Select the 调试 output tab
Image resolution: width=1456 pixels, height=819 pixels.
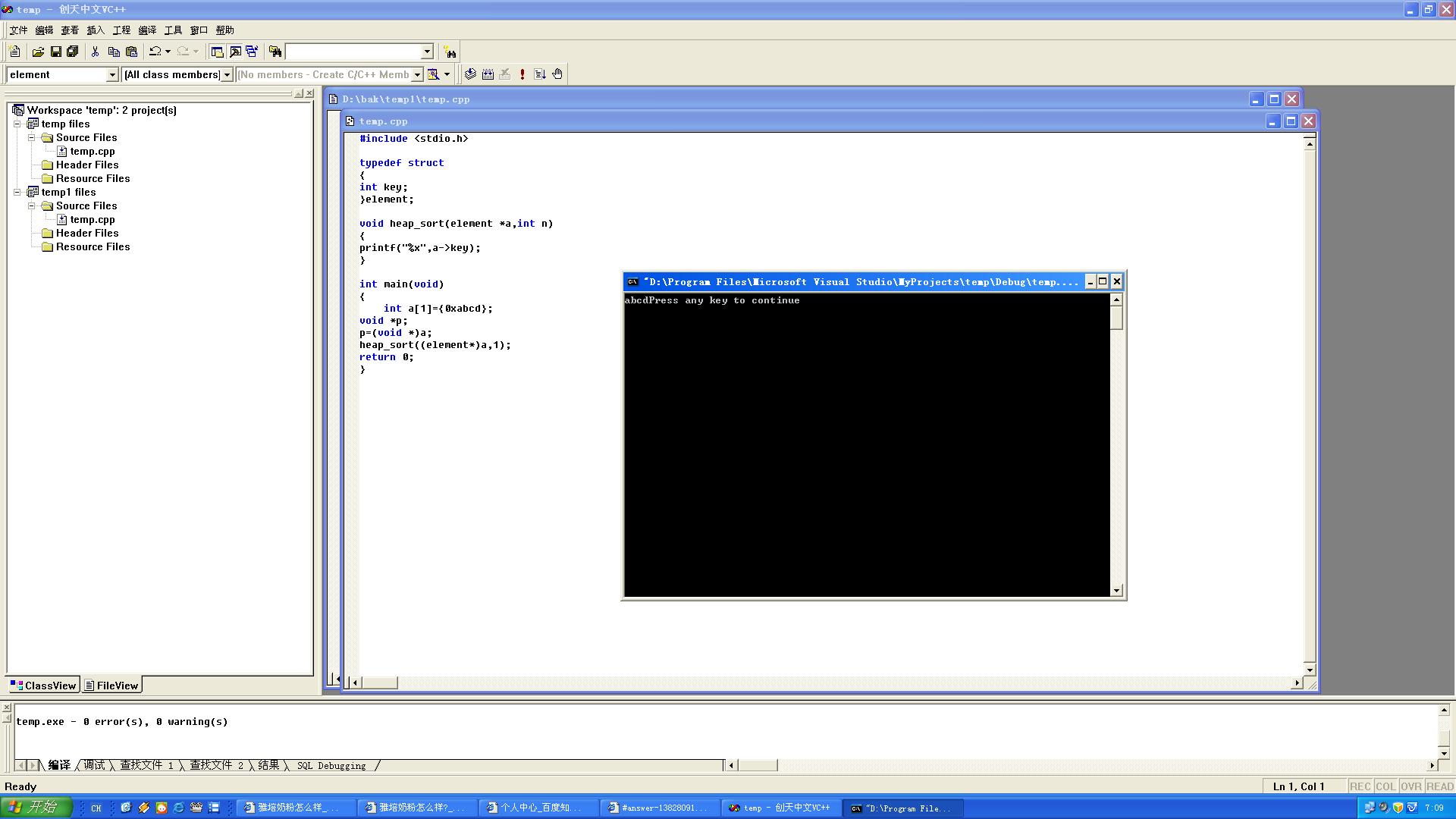[x=94, y=765]
